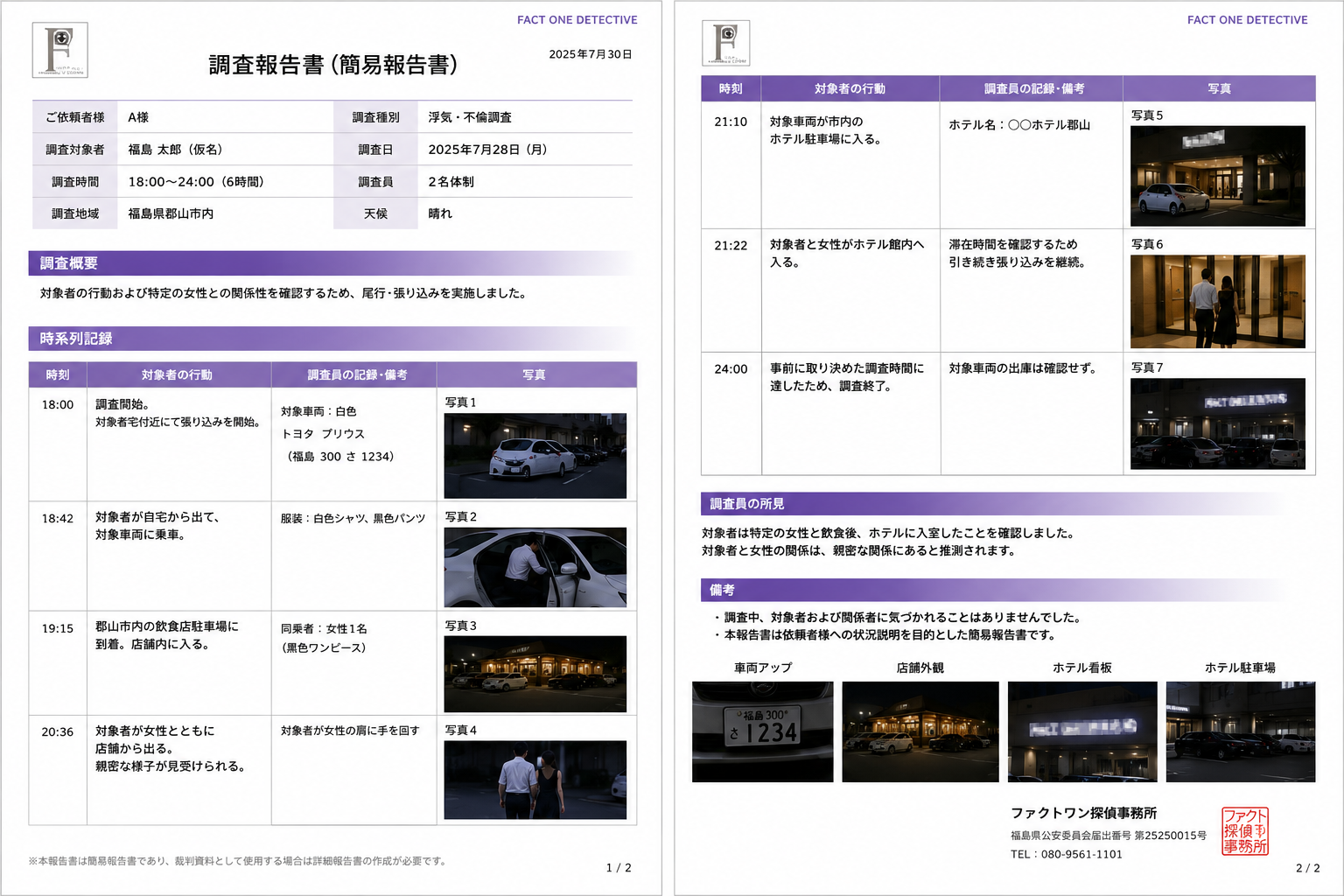Click the title 調査報告書（簡易報告書）
Image resolution: width=1344 pixels, height=896 pixels.
tap(333, 65)
